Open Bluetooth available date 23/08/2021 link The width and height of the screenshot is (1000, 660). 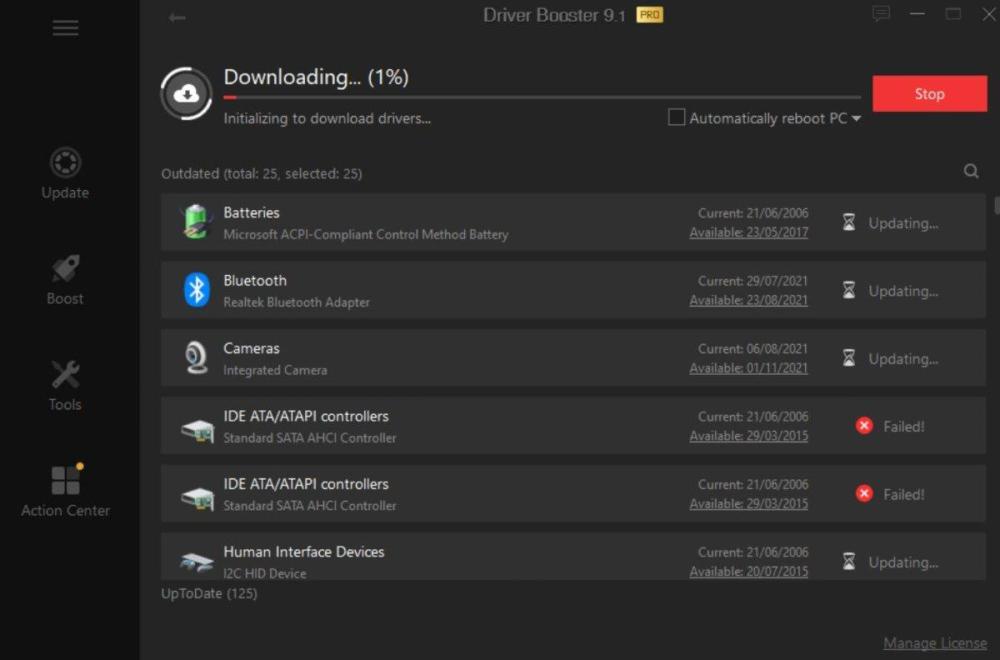point(749,300)
